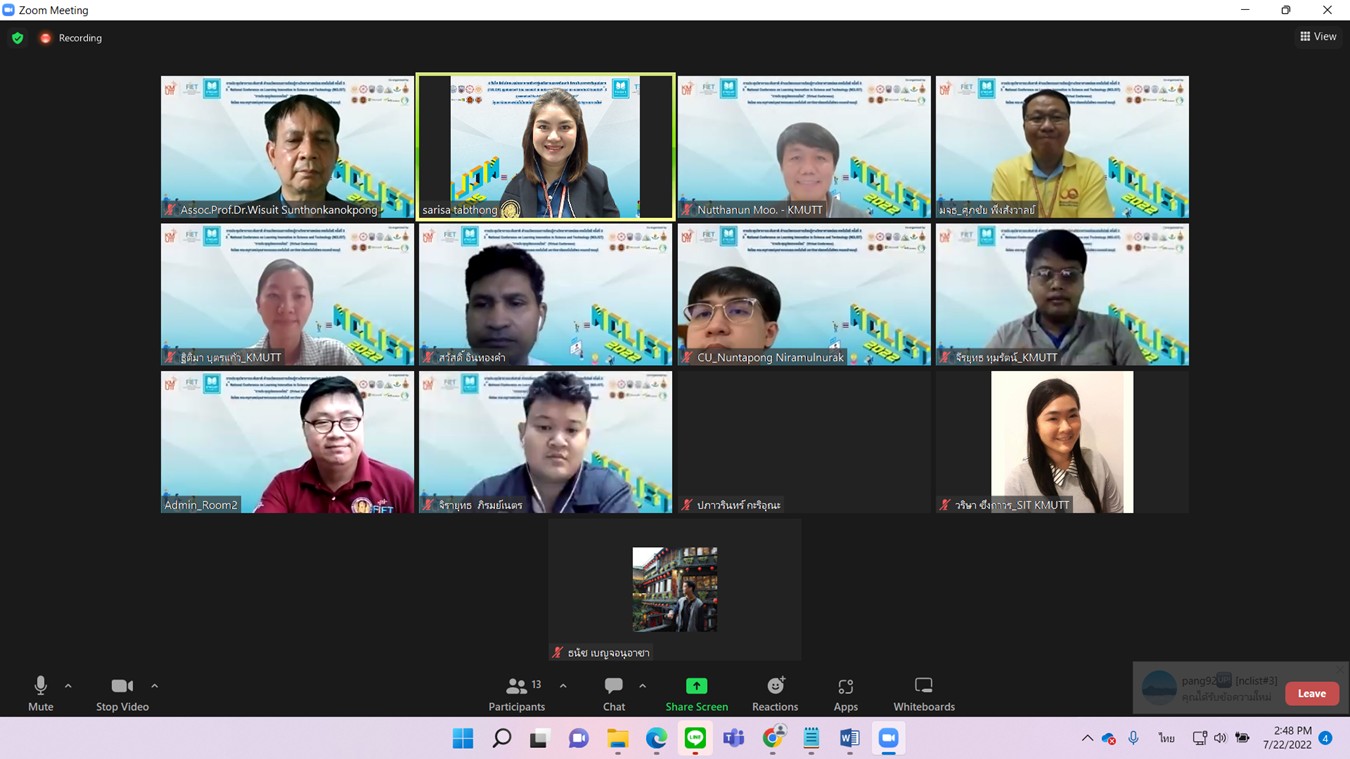Open LINE app from taskbar
Viewport: 1350px width, 759px height.
695,738
